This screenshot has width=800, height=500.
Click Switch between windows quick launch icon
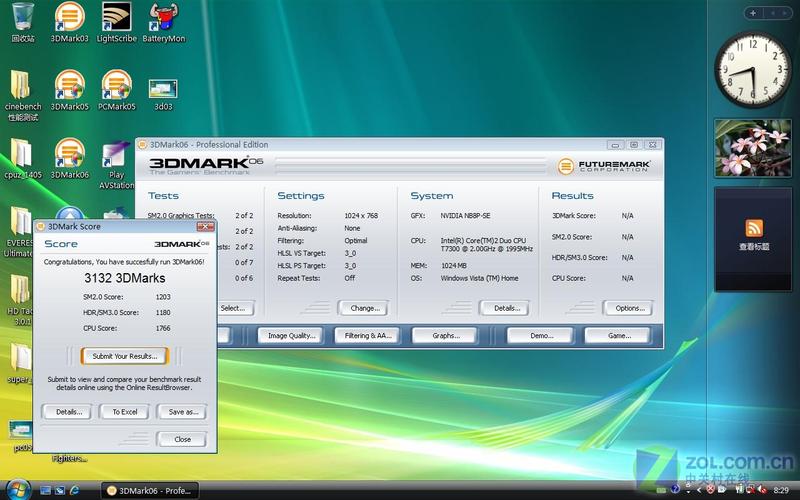(x=60, y=490)
